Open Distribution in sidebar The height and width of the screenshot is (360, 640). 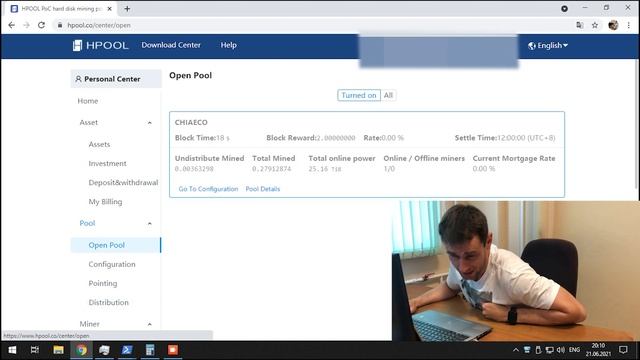[109, 302]
